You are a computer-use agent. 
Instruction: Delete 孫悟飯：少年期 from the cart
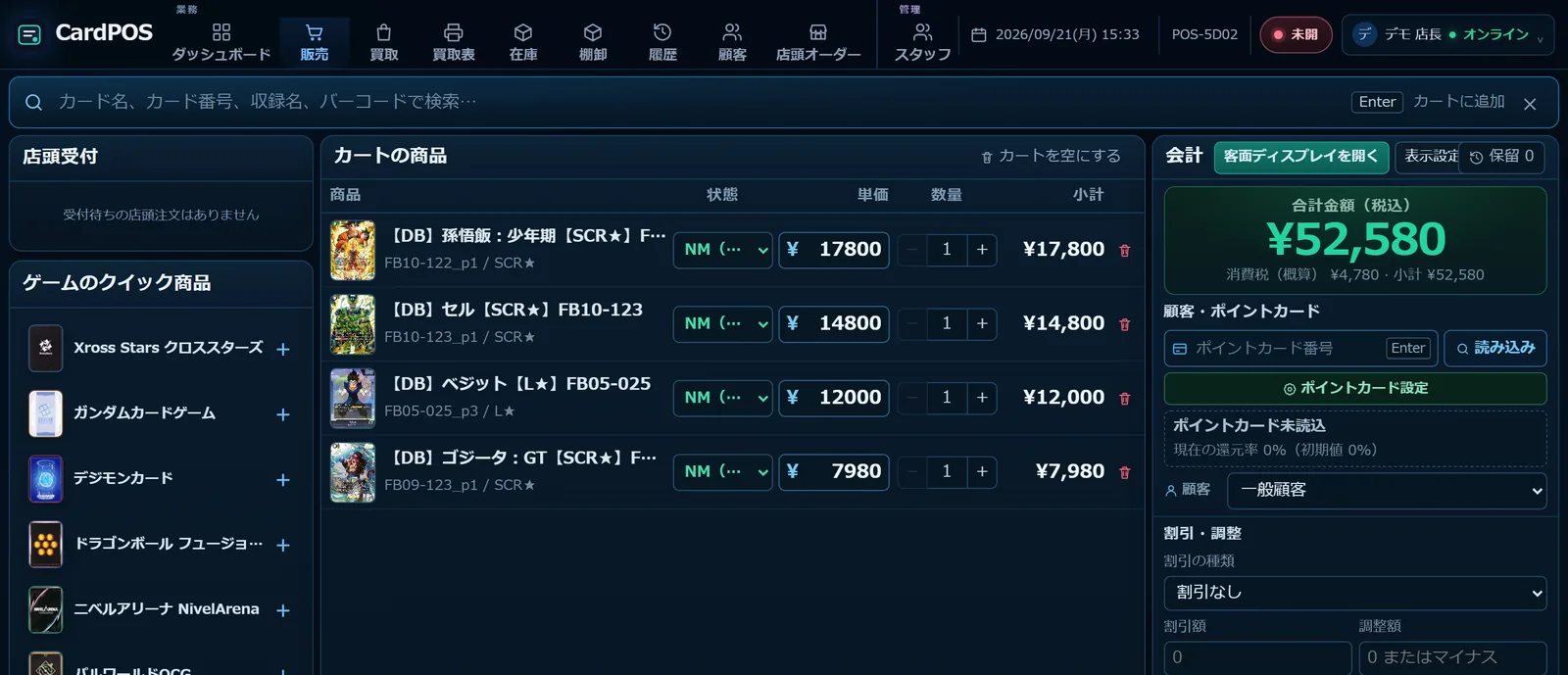[x=1125, y=251]
